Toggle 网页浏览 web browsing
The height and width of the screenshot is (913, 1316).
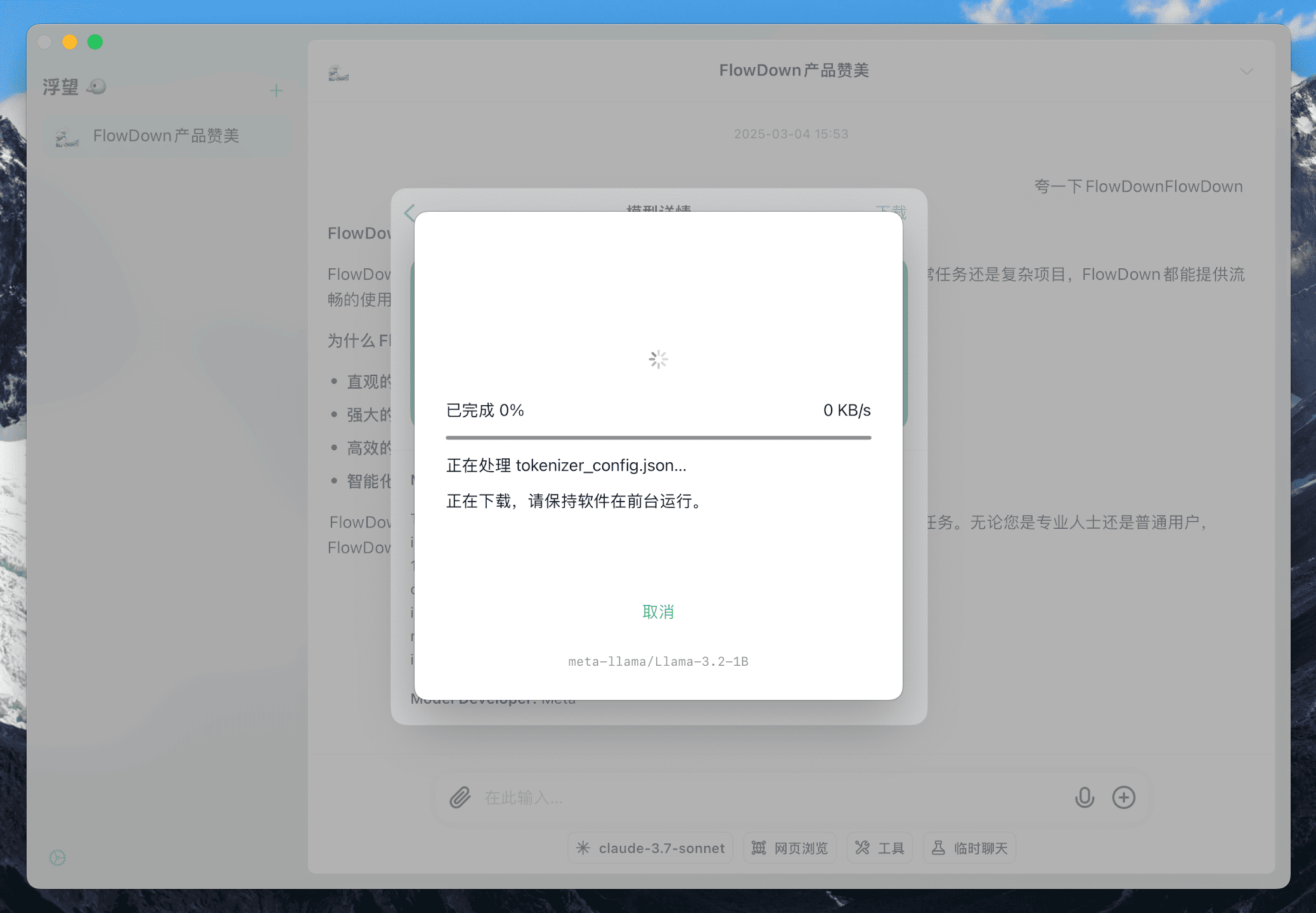[x=790, y=848]
